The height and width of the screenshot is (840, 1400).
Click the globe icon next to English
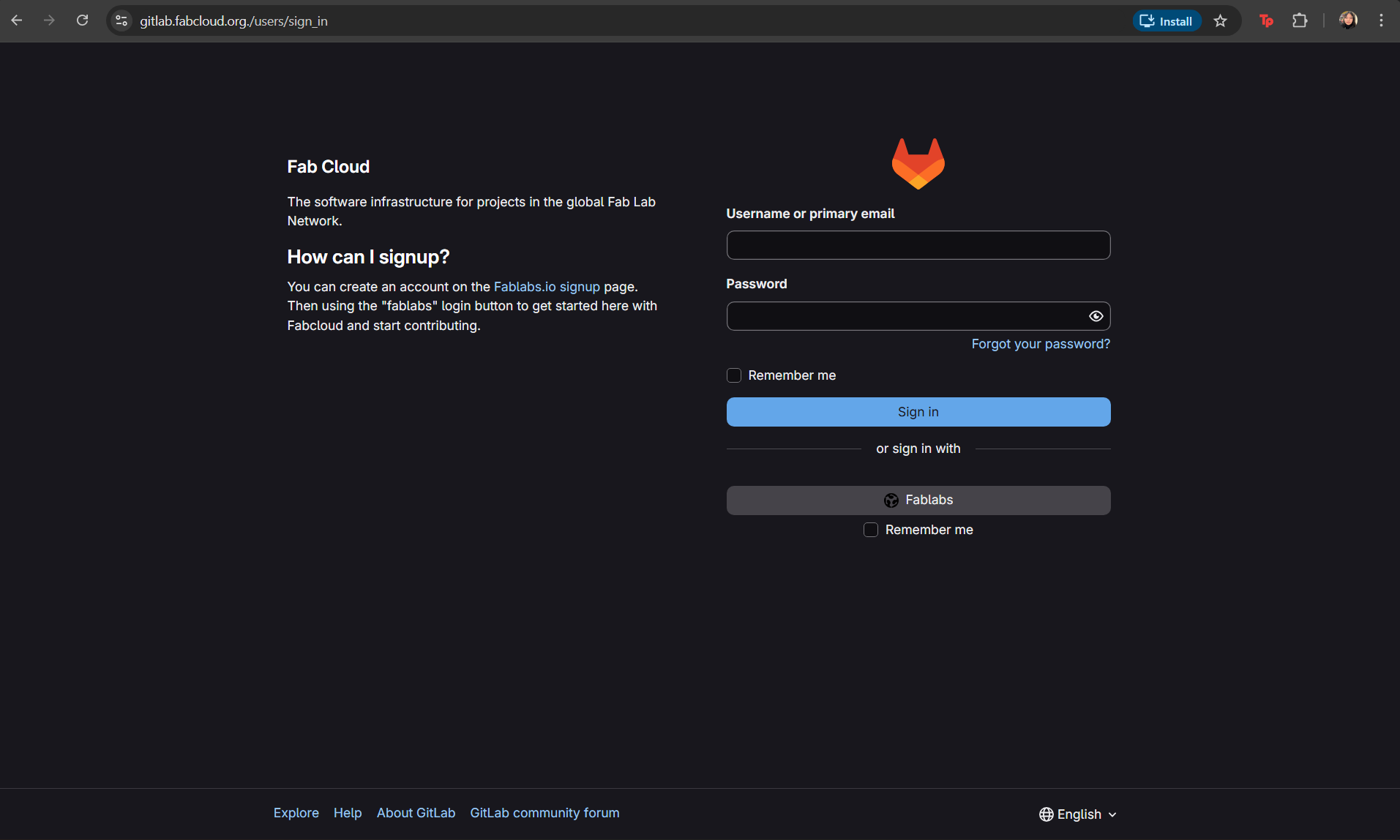[1047, 814]
